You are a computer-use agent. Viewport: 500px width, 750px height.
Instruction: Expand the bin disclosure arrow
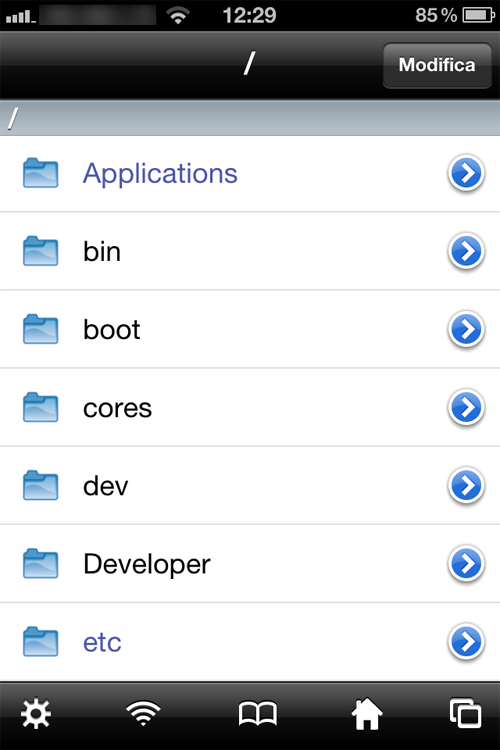[x=467, y=251]
